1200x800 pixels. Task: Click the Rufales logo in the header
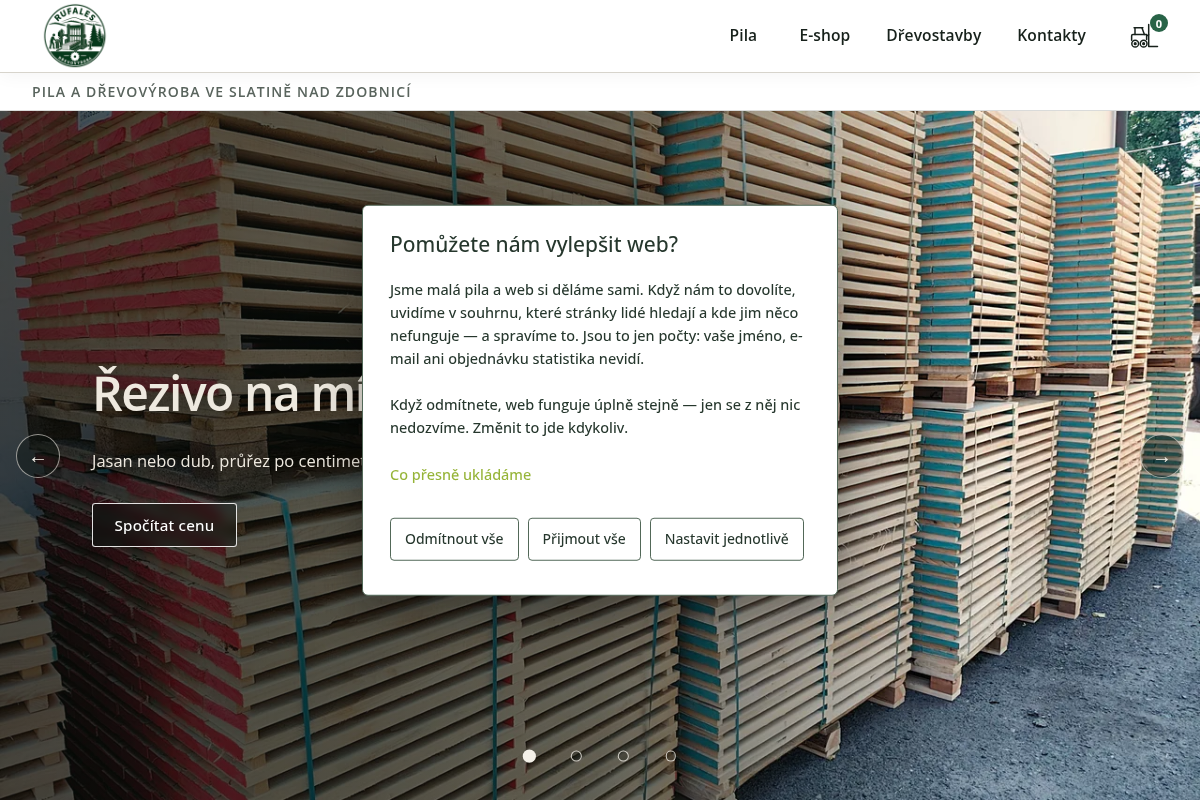pos(75,36)
